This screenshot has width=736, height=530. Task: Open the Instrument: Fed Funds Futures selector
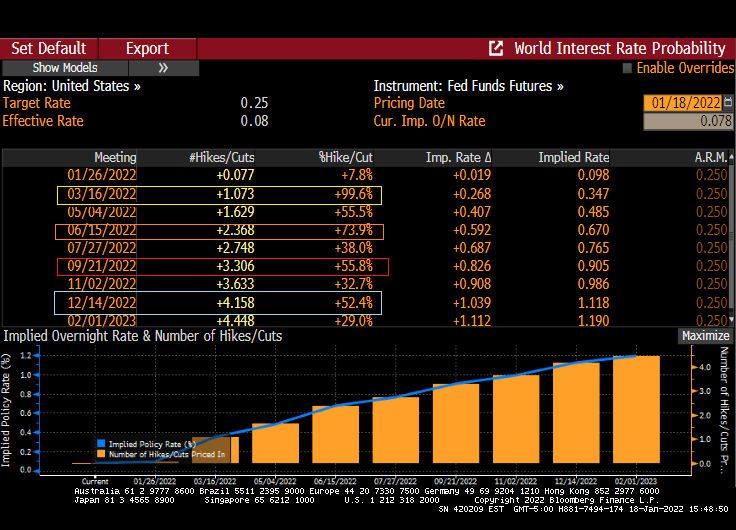(468, 86)
